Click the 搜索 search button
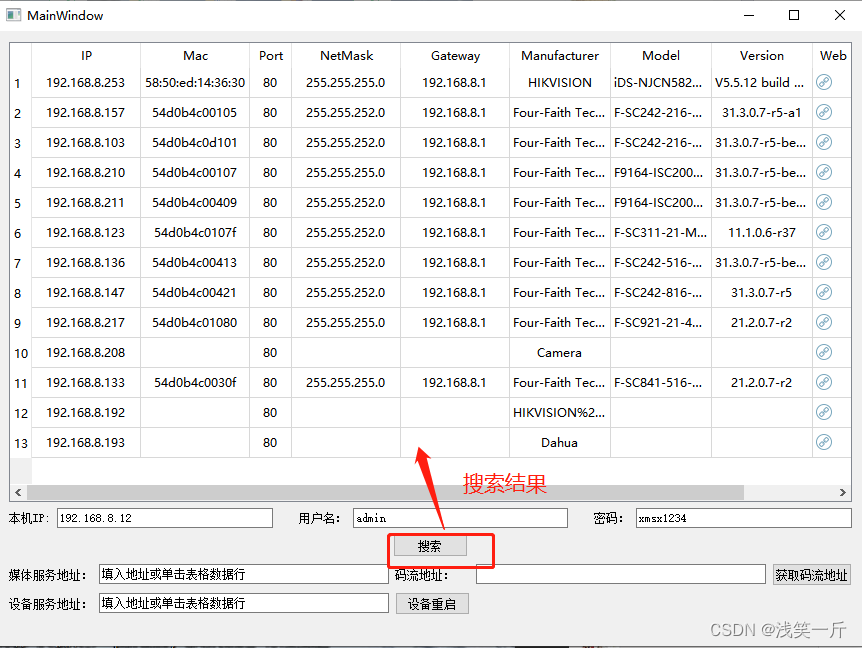The image size is (862, 648). tap(430, 546)
